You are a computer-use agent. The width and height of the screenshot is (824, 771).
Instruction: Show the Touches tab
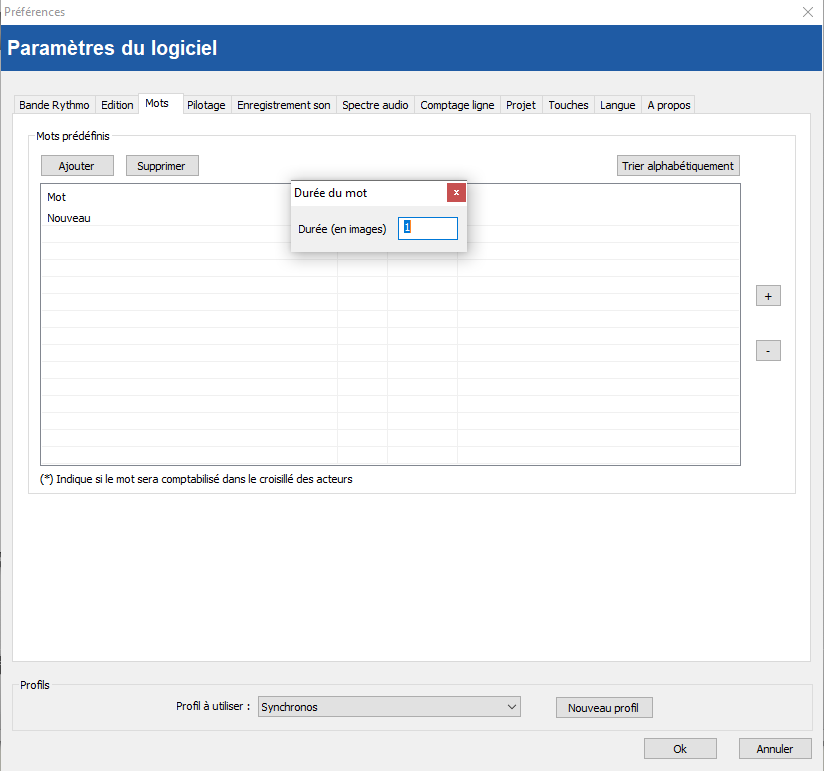(x=568, y=105)
